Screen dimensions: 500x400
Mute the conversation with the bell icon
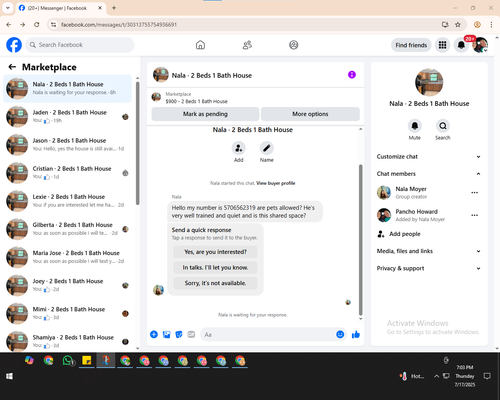415,126
